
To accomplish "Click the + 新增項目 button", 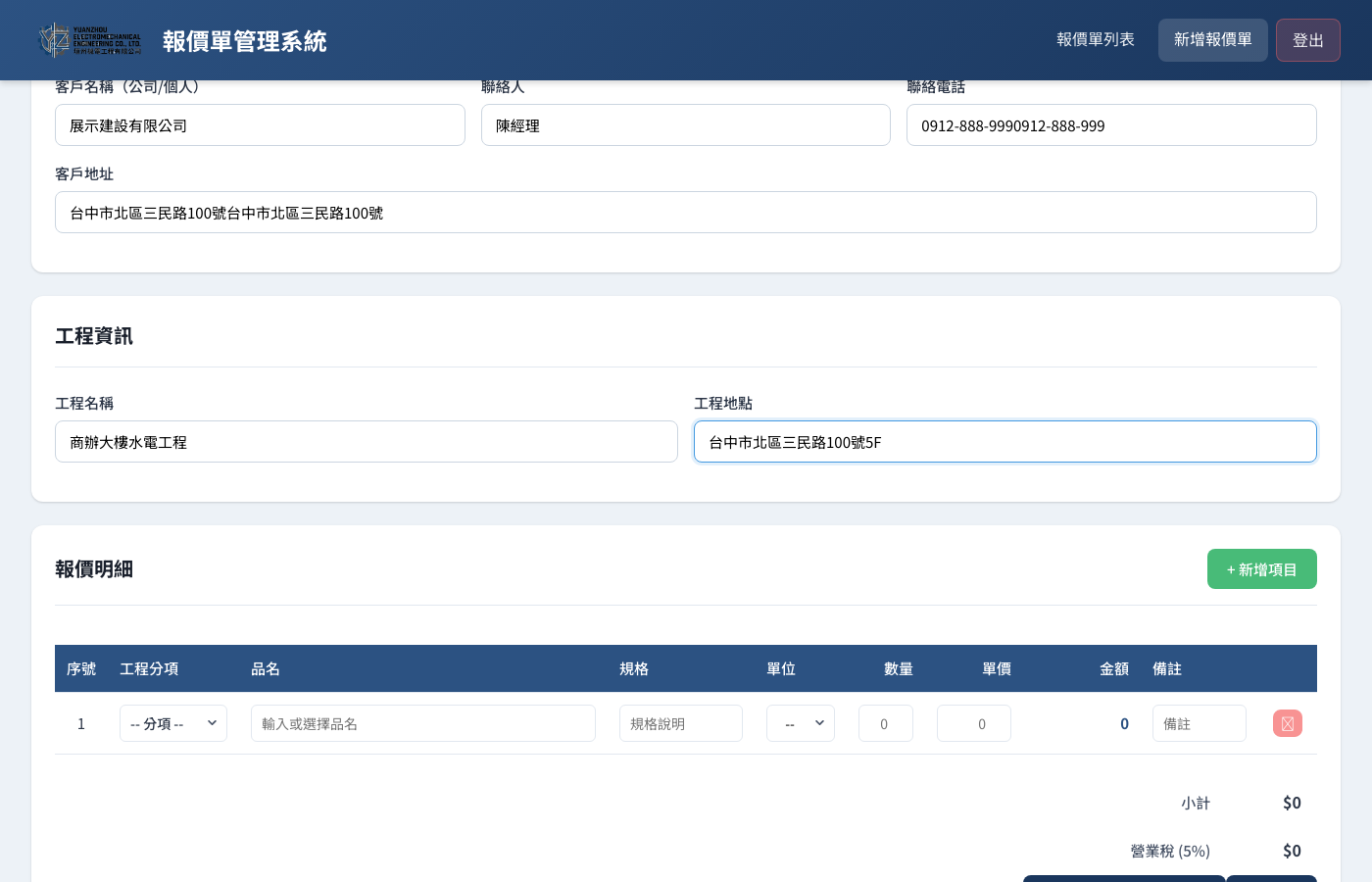I will click(1261, 569).
